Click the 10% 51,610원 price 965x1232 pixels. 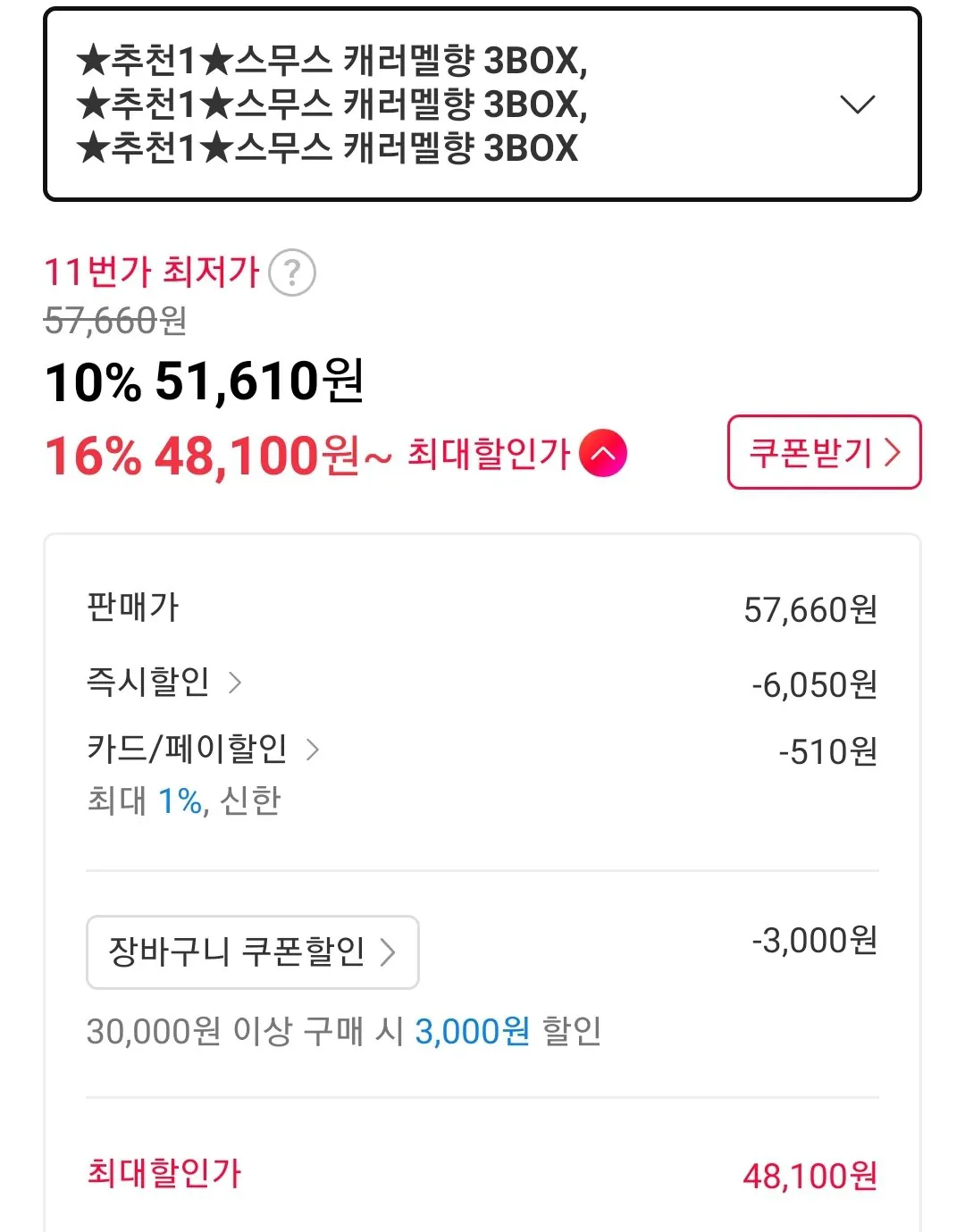click(205, 381)
